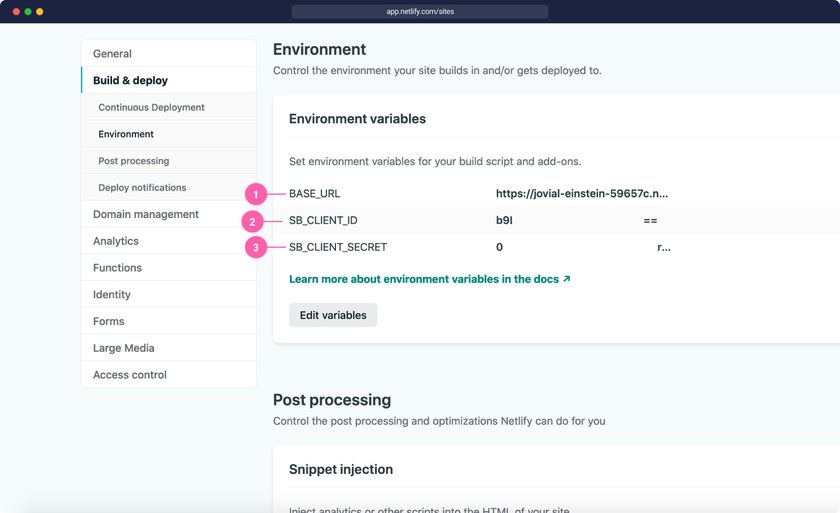
Task: Click the pink annotation marker 1
Action: pos(256,194)
